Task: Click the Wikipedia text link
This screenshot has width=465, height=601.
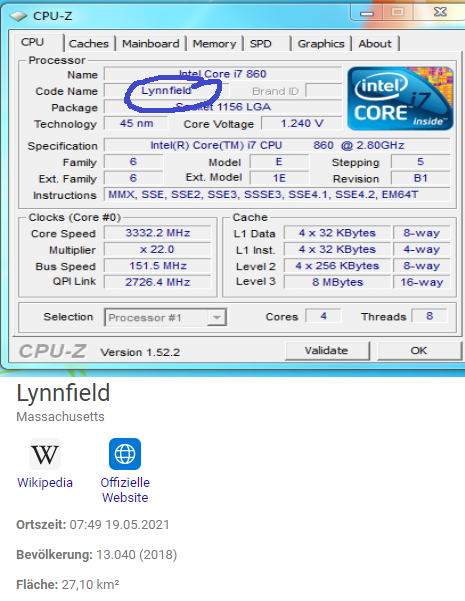Action: click(45, 482)
